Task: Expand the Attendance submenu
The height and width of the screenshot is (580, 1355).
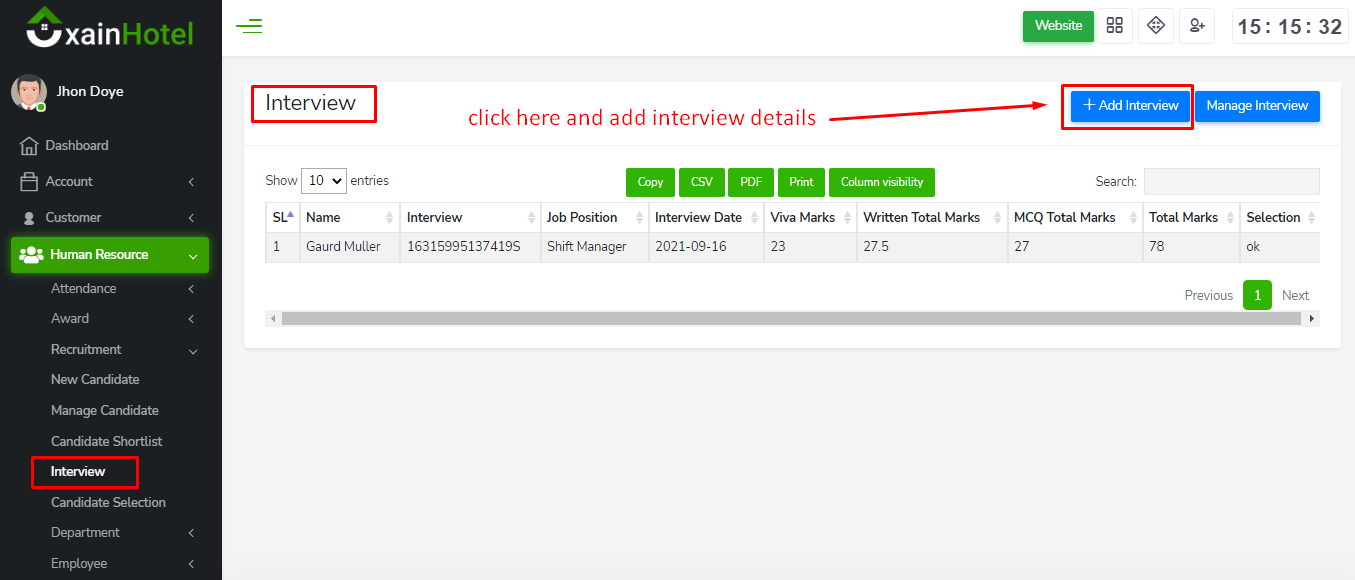Action: 120,289
